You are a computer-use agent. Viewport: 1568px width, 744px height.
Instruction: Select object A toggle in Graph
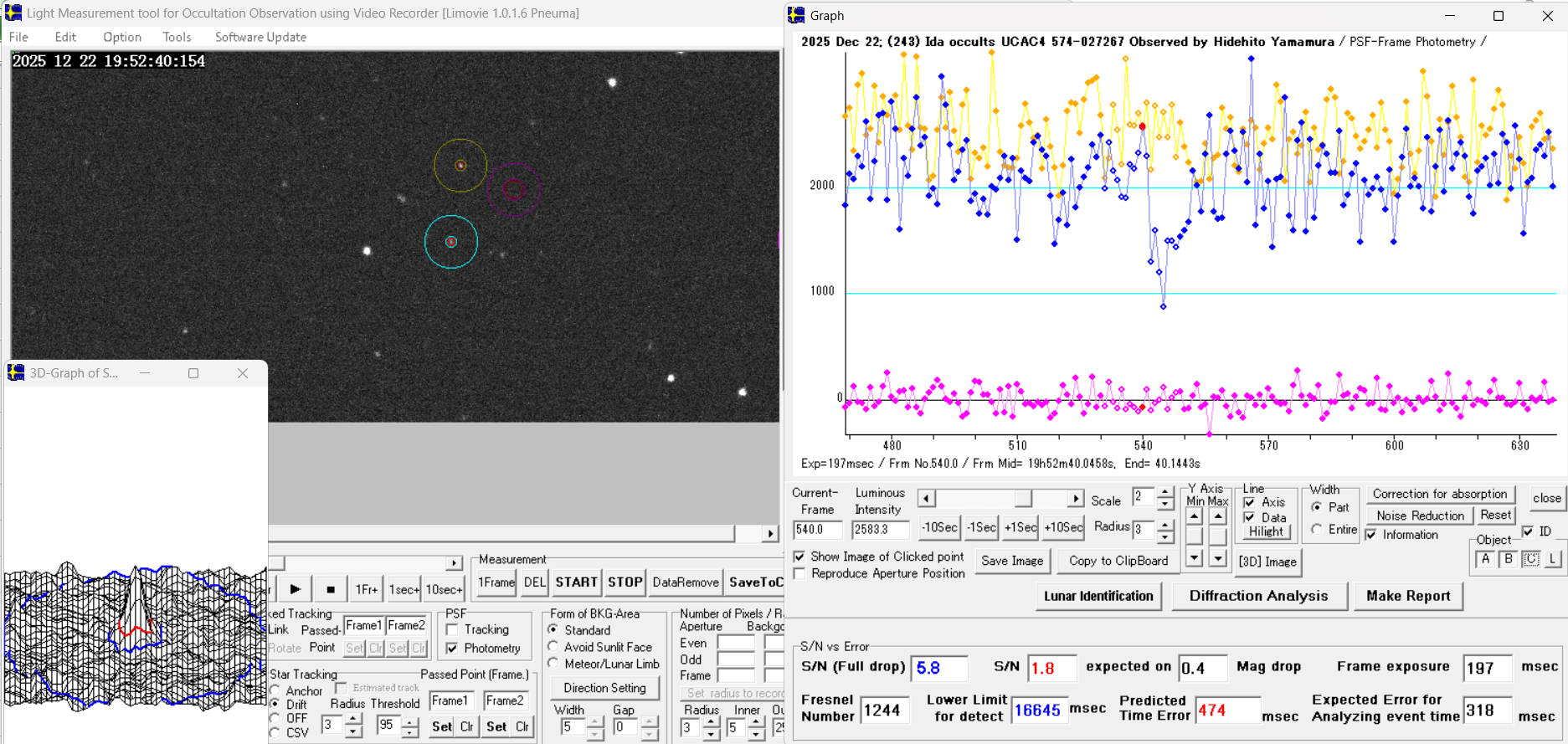tap(1486, 559)
